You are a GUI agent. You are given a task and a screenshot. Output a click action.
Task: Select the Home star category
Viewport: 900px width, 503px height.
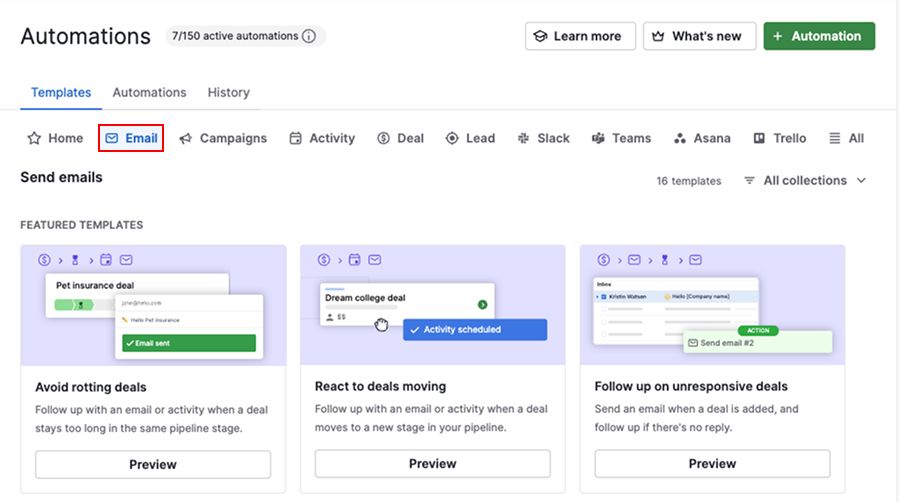(x=55, y=138)
